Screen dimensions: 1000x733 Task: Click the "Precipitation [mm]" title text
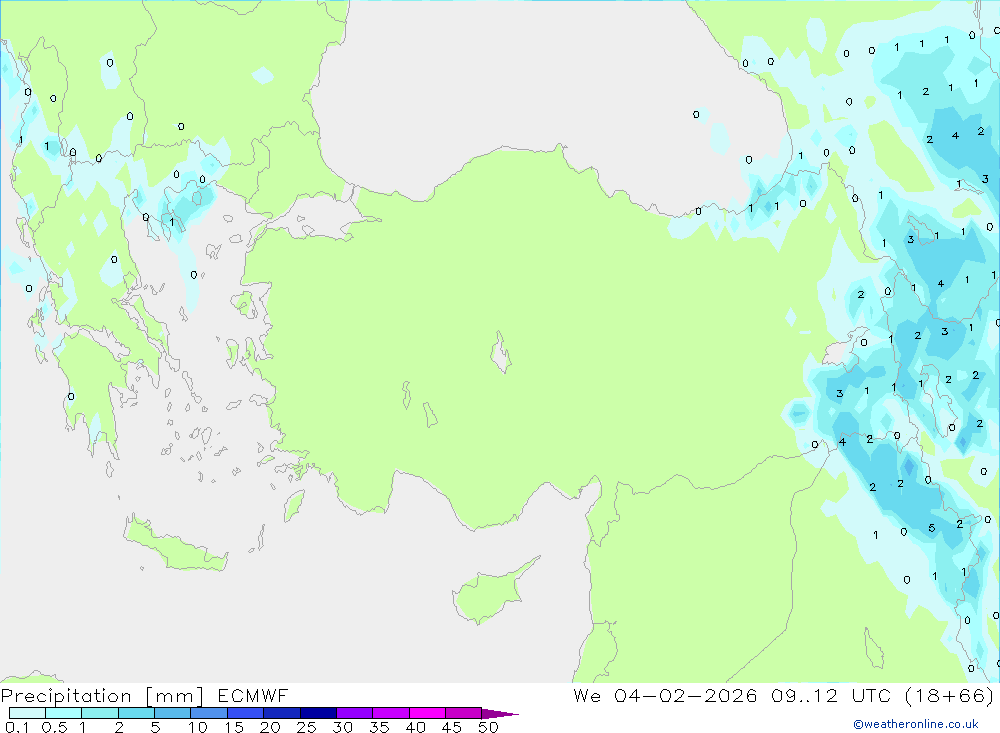tap(102, 696)
